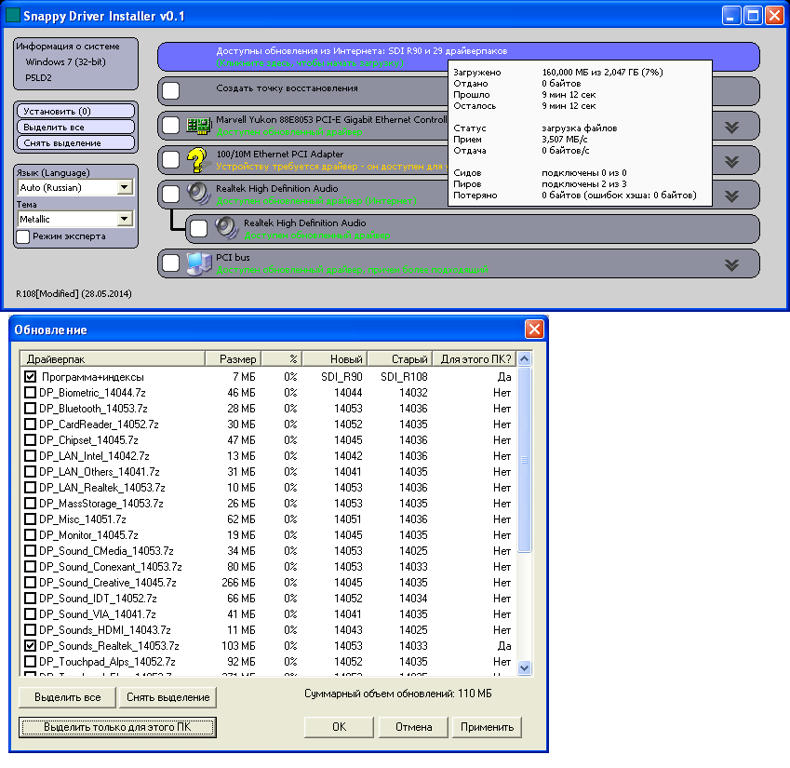Close the Snappy Driver Installer window
This screenshot has height=768, width=790.
(x=774, y=15)
